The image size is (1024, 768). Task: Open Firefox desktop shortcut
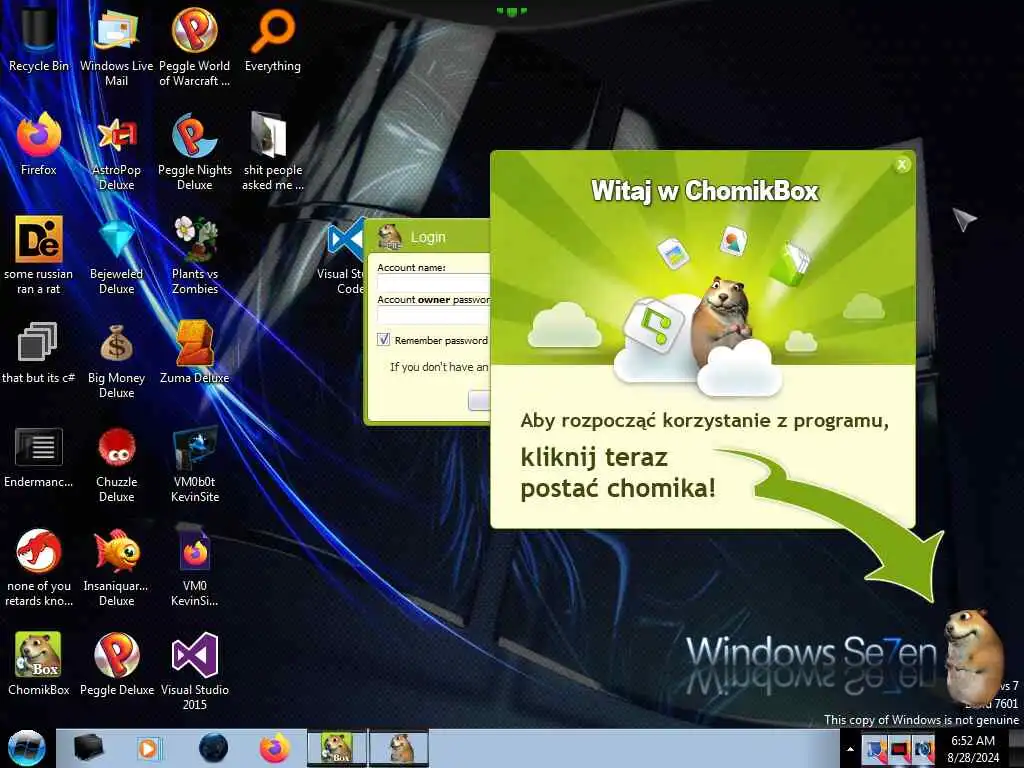[x=39, y=144]
